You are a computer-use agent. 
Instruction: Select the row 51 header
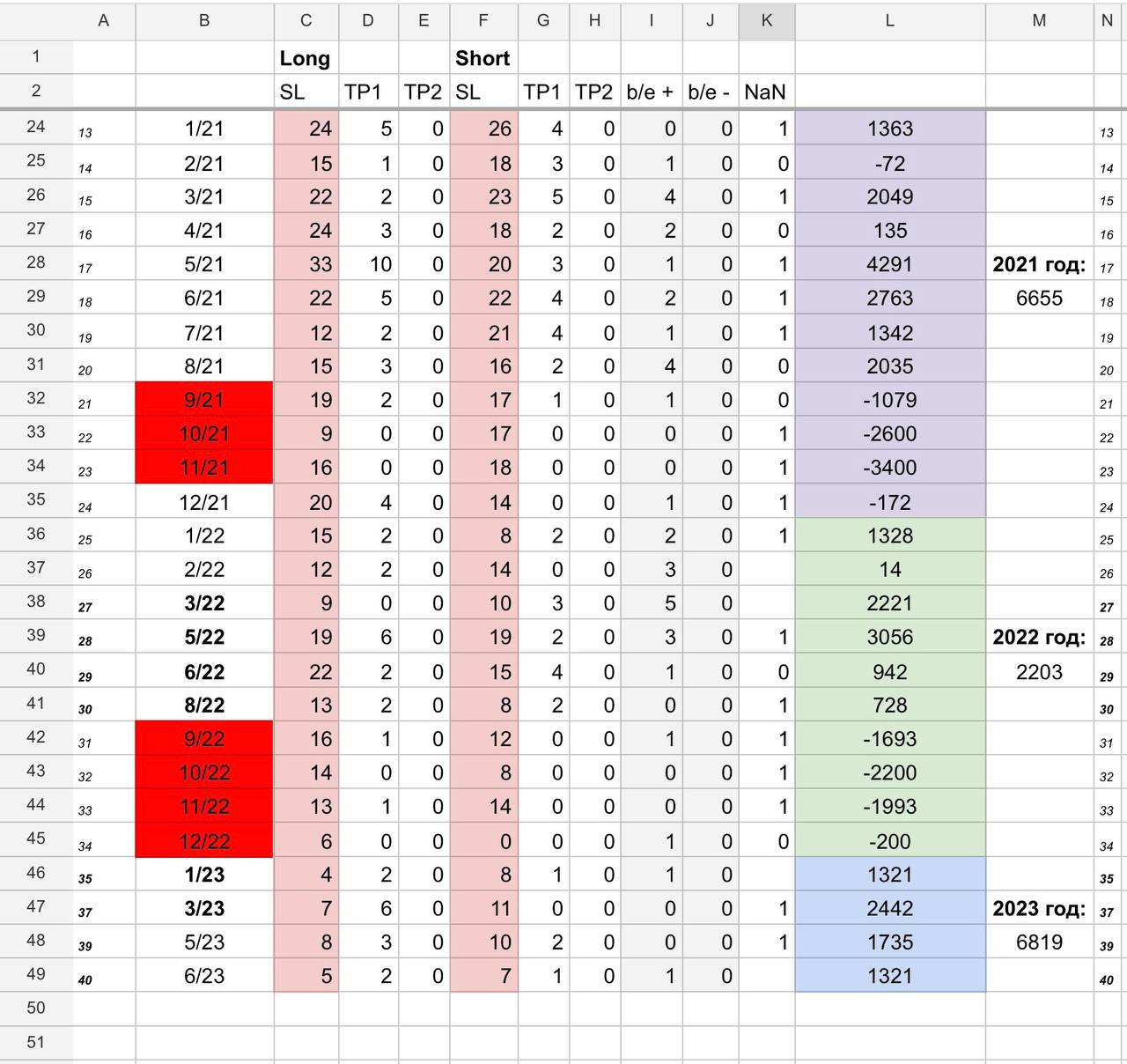click(36, 1042)
